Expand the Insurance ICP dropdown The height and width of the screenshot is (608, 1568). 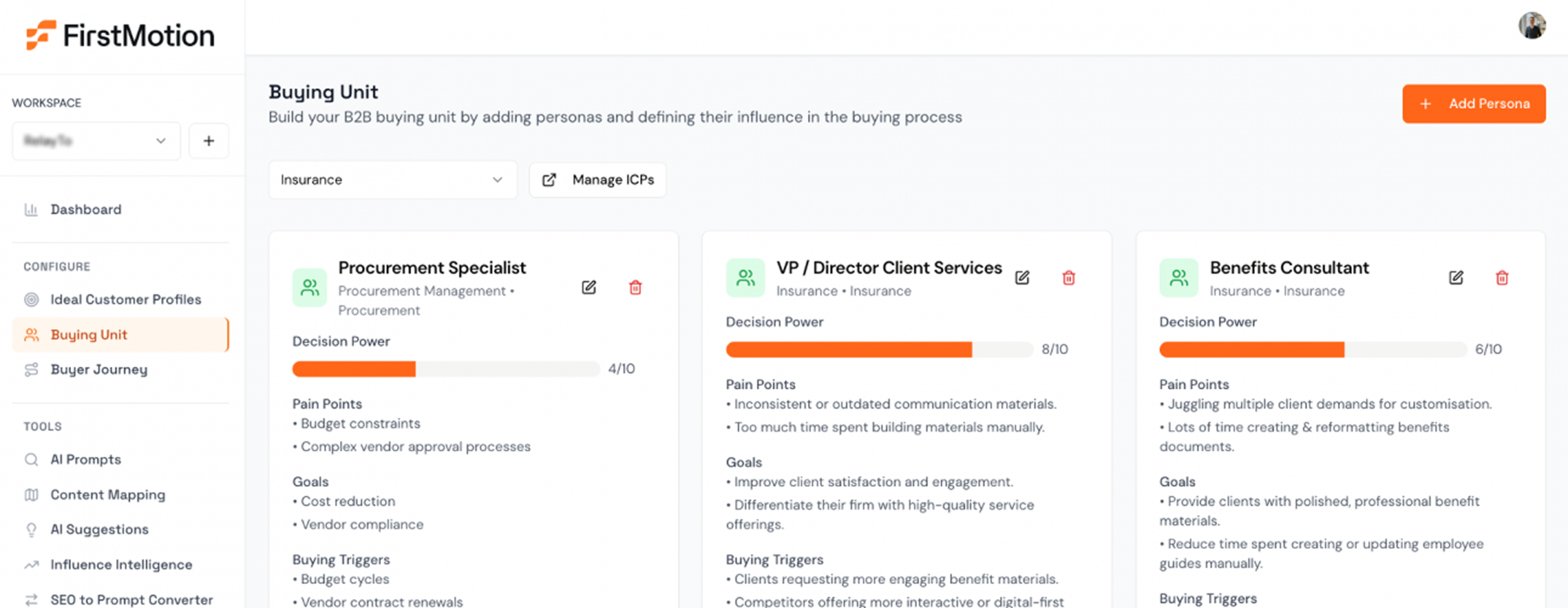[x=393, y=180]
